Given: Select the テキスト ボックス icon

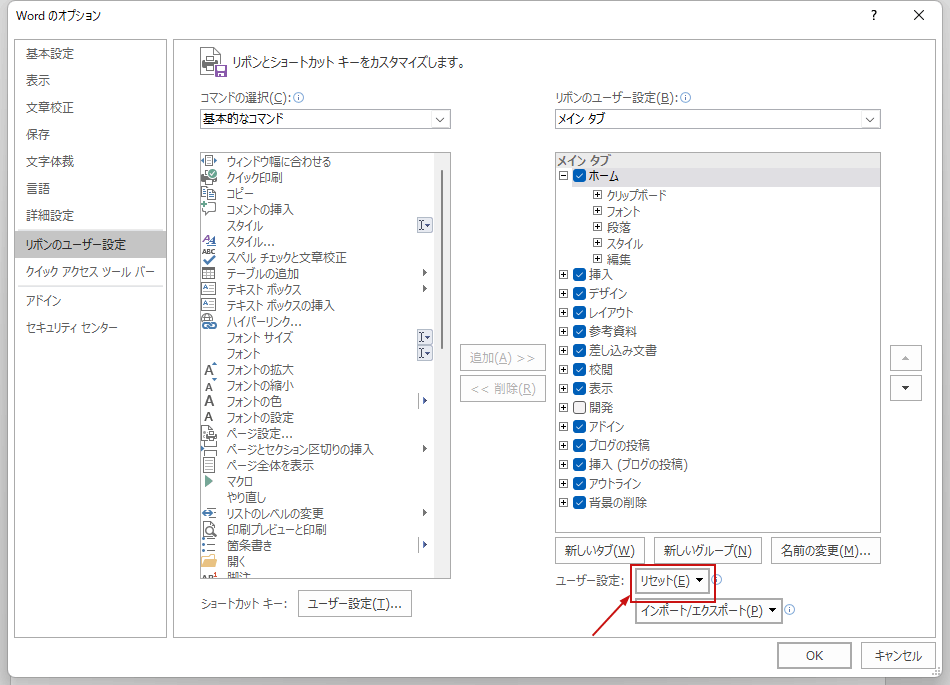Looking at the screenshot, I should pos(208,289).
